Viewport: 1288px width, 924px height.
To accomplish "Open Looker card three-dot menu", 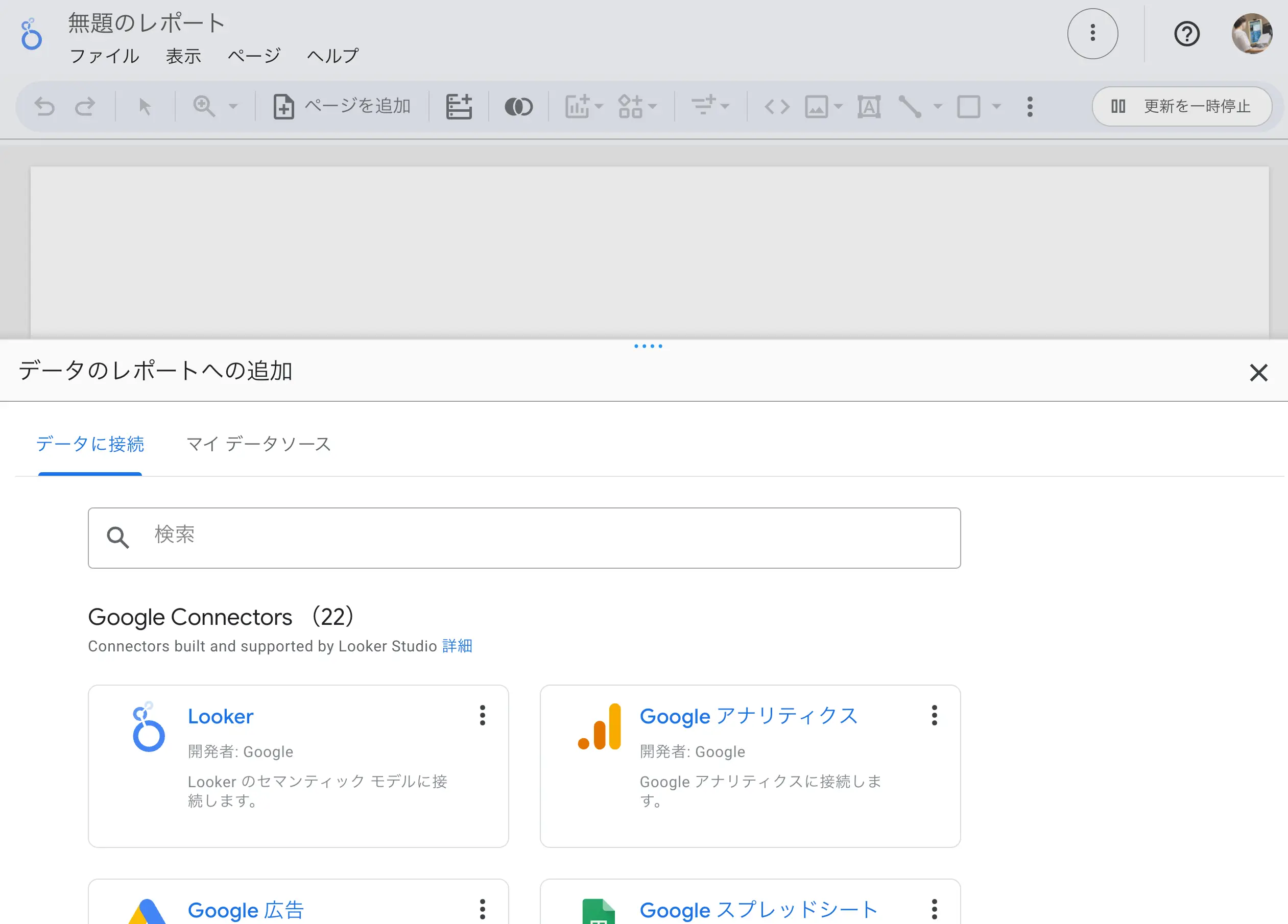I will (482, 715).
